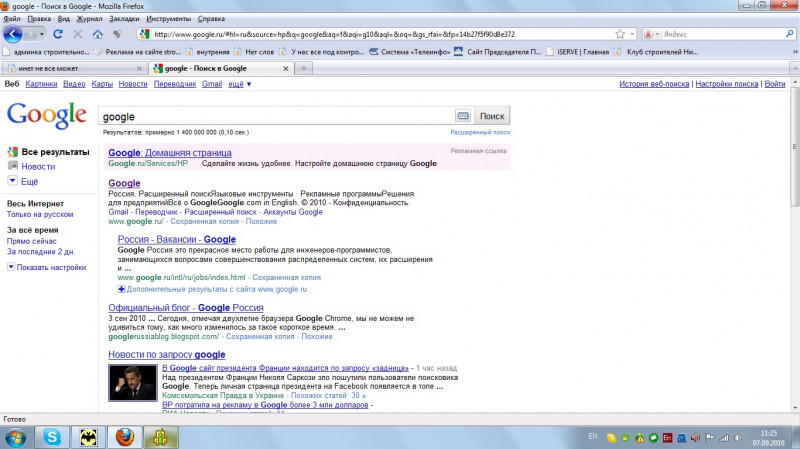Go to the Home page icon
This screenshot has width=800, height=449.
(x=97, y=34)
